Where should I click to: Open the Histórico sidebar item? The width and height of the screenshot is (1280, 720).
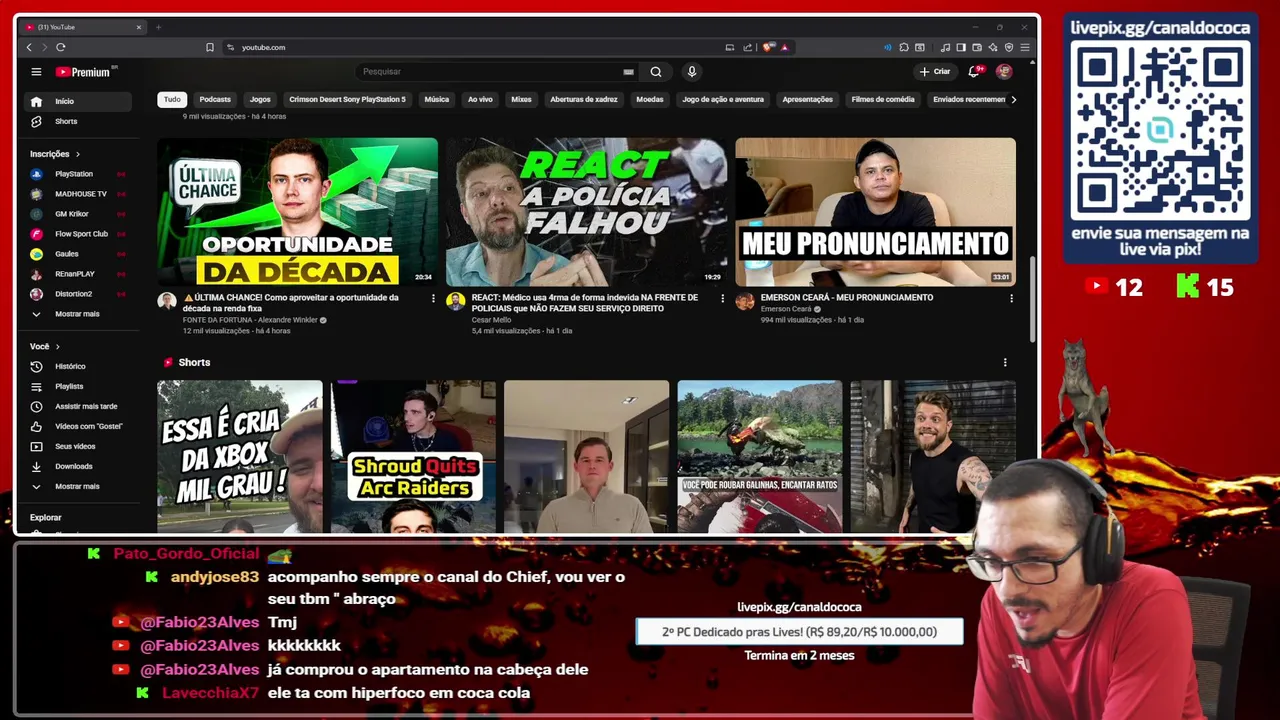point(78,366)
